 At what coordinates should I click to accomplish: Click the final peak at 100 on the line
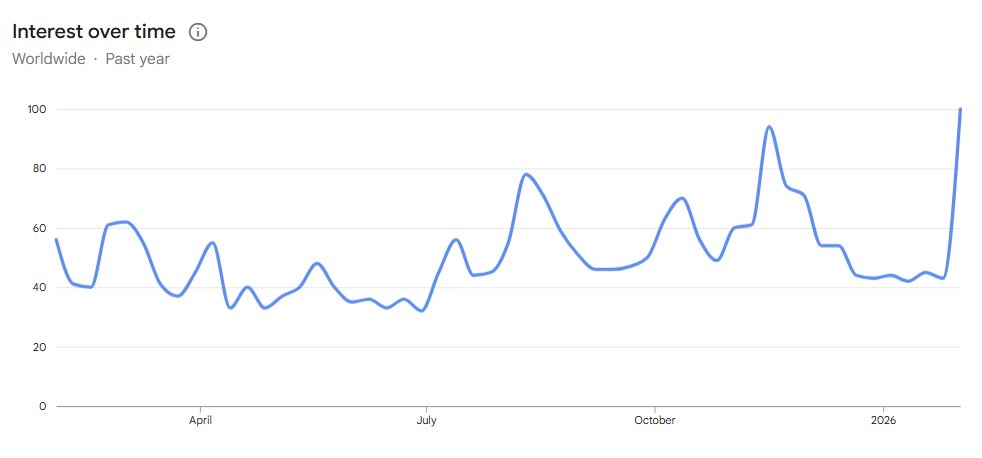pos(960,109)
